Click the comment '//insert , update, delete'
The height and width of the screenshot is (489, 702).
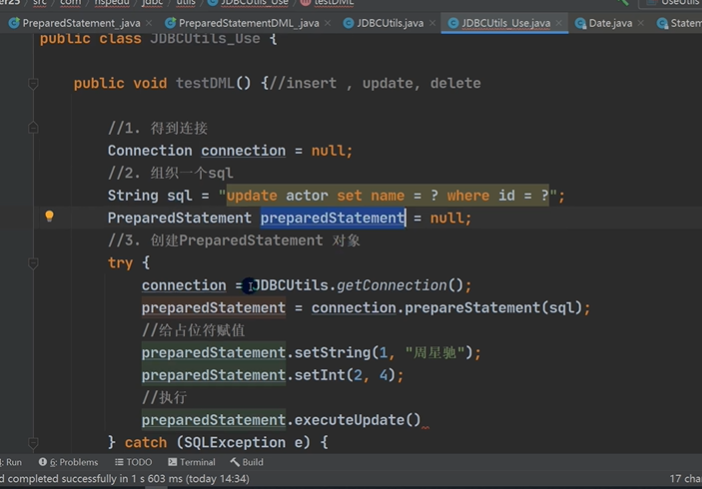375,83
